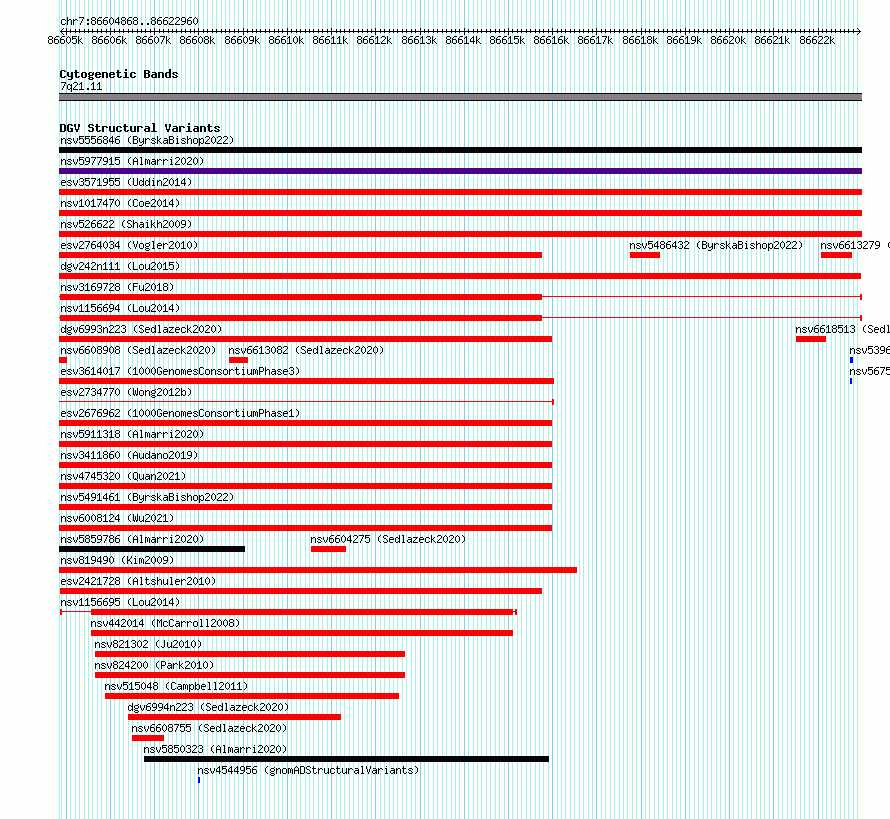Click nsv819490 (Kim2009) label
Image resolution: width=890 pixels, height=819 pixels.
point(117,560)
